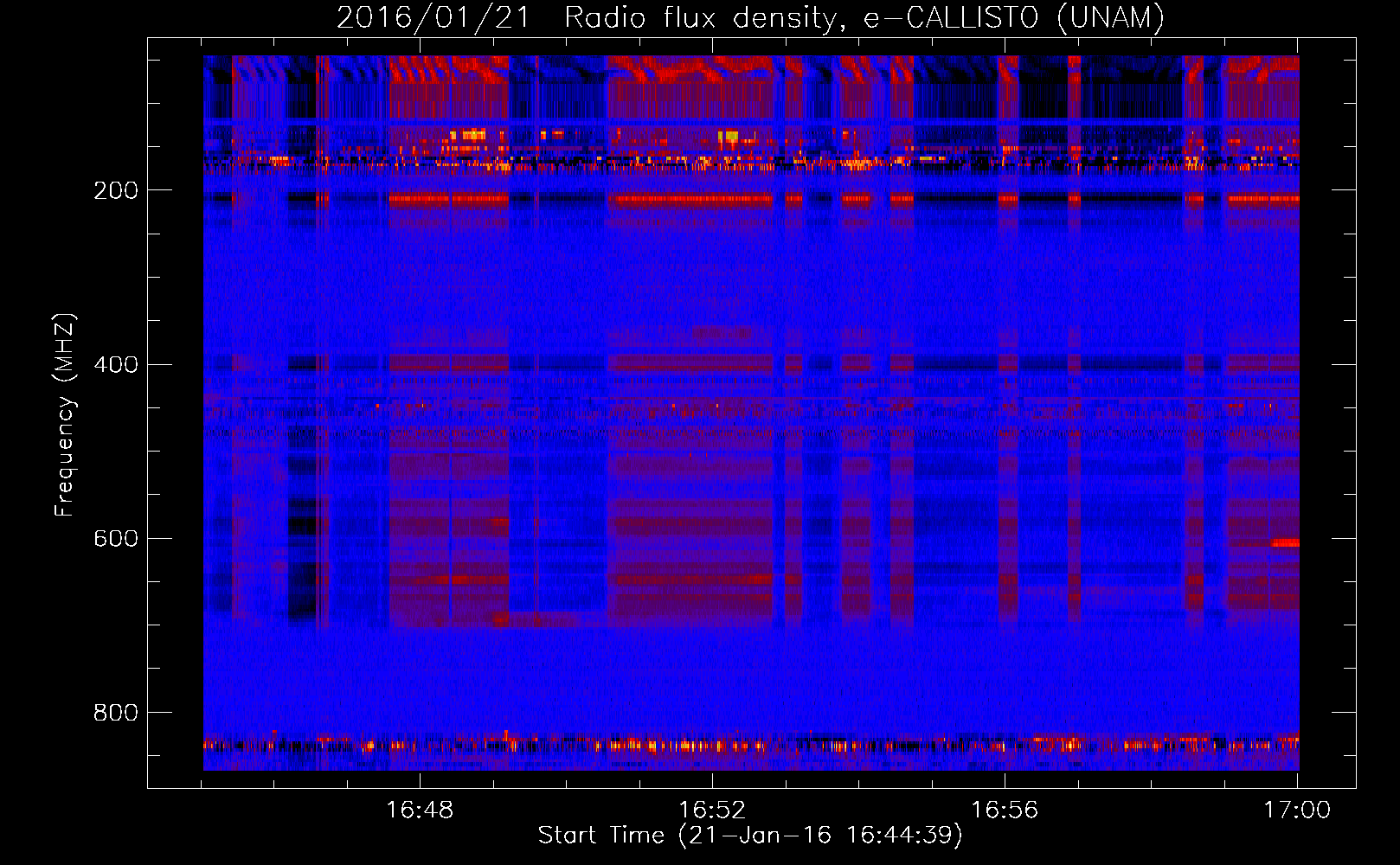Screen dimensions: 1400x865
Task: Click the plot title '2016/01/21 Radio flux density'
Action: [x=750, y=18]
